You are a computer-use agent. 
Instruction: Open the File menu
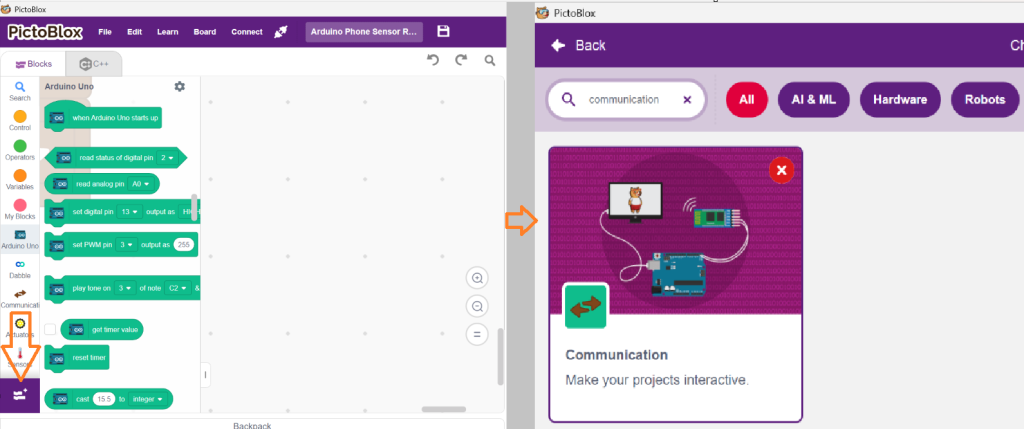coord(104,32)
